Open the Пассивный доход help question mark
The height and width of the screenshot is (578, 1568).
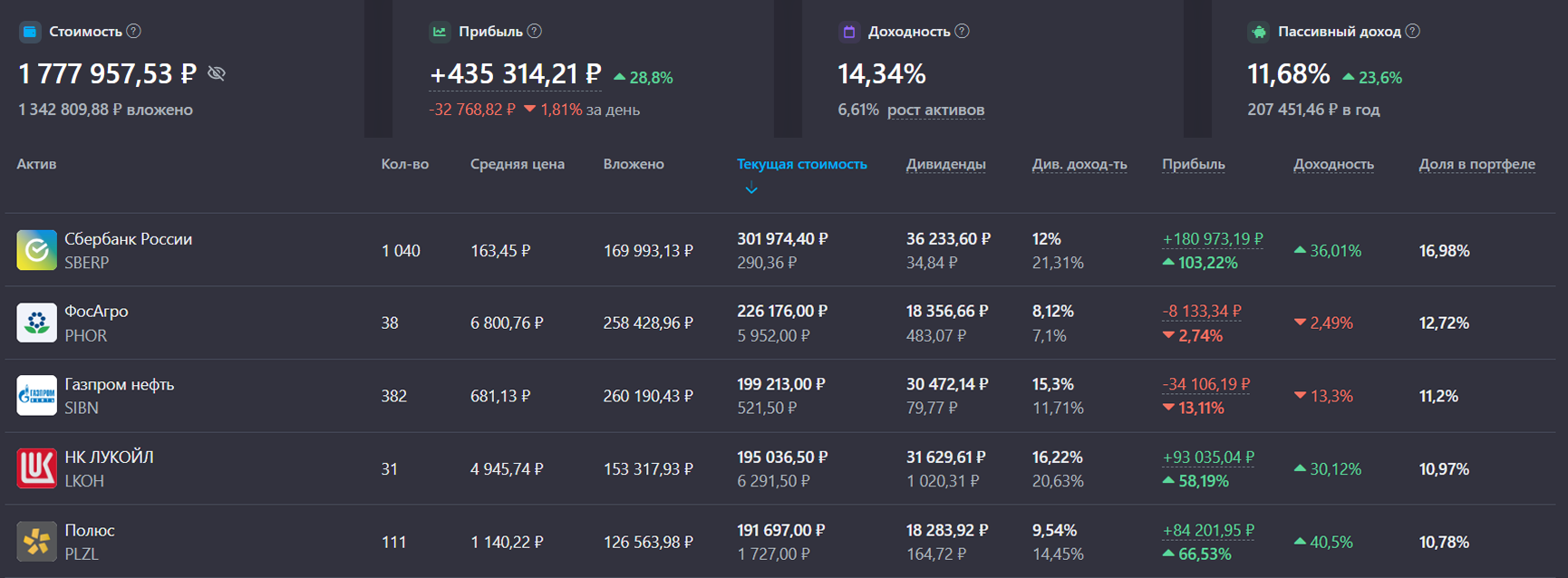[x=1413, y=31]
